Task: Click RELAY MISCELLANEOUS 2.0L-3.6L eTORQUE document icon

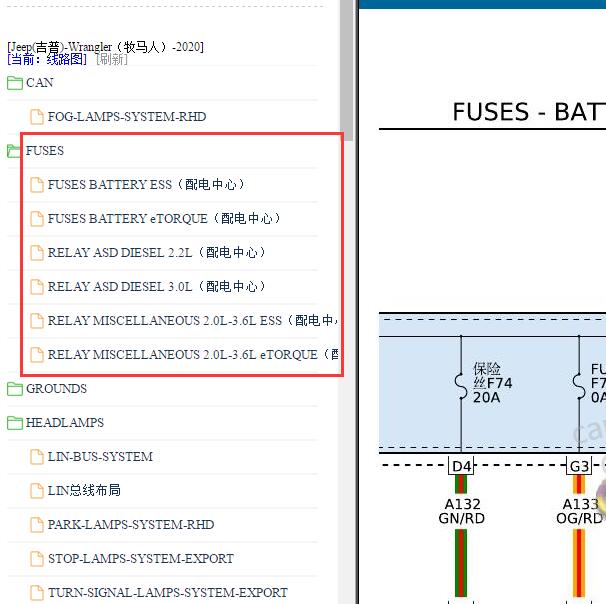Action: [x=37, y=355]
